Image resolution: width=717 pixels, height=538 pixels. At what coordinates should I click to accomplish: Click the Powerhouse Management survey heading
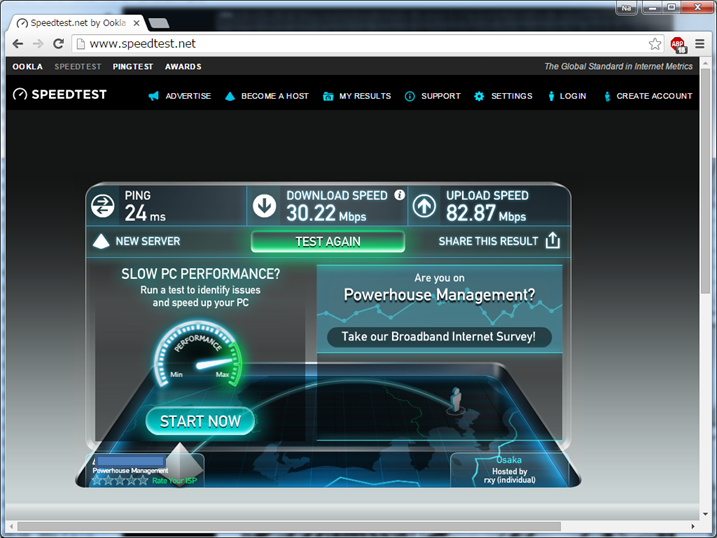[x=439, y=295]
